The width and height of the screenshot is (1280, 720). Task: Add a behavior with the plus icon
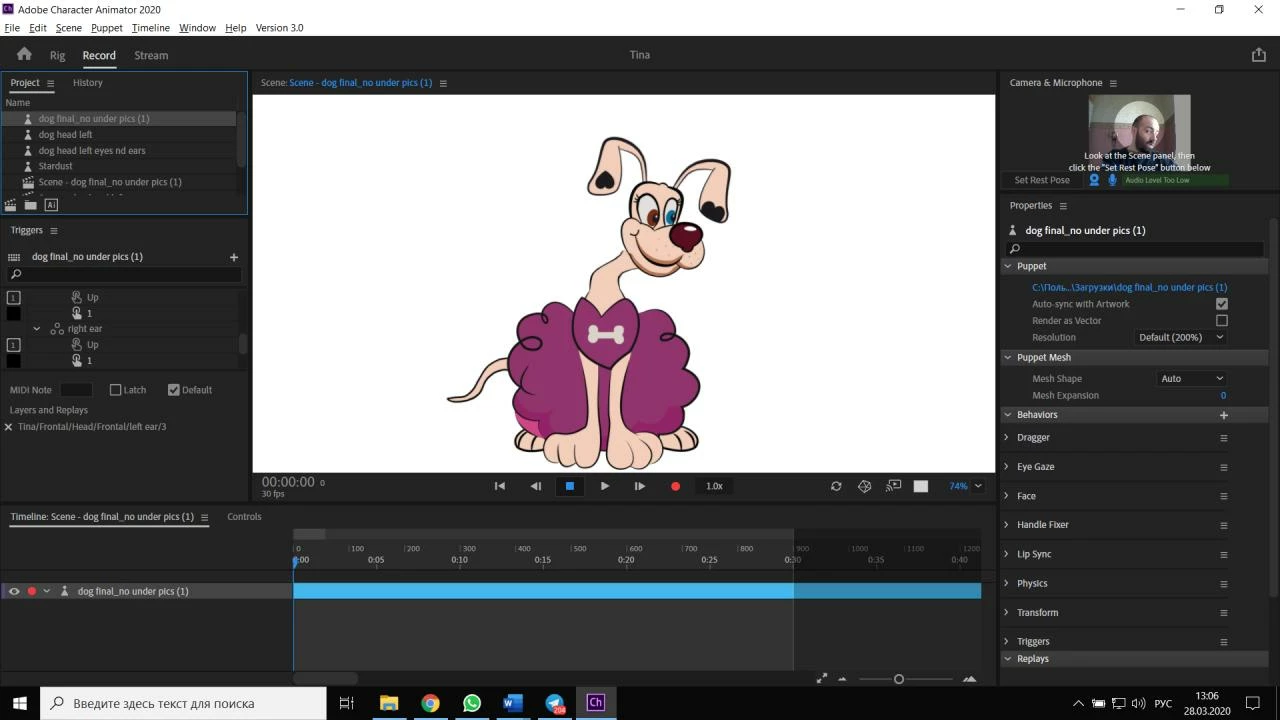tap(1223, 415)
